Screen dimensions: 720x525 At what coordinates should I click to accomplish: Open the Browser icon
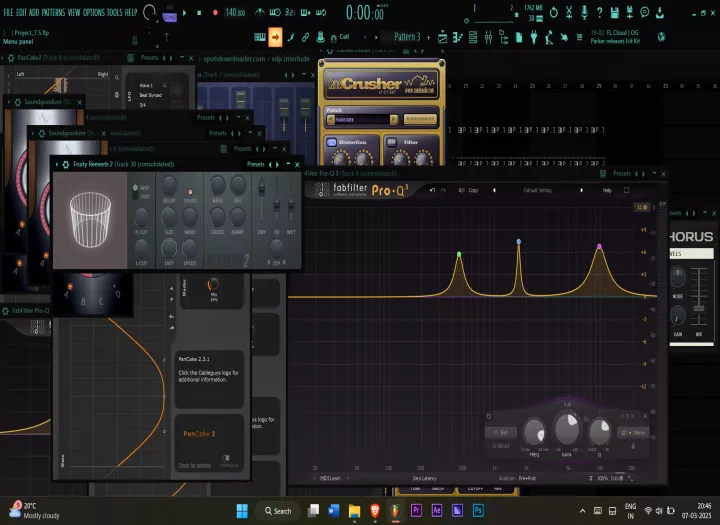[x=504, y=37]
